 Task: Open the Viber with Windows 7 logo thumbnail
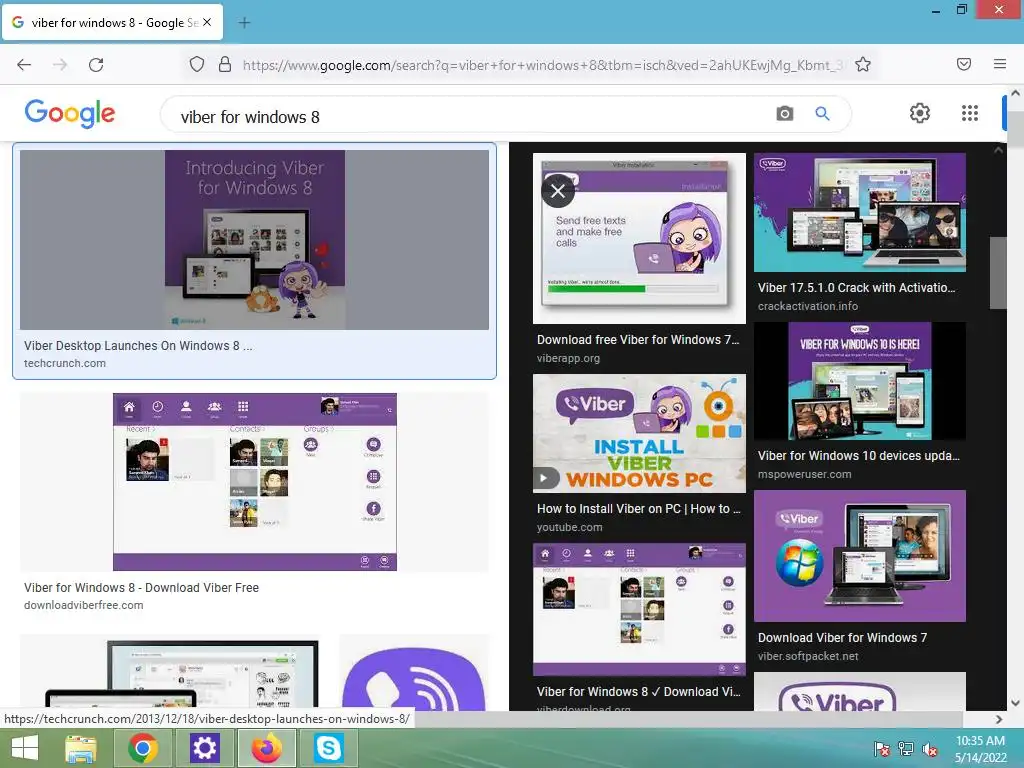pyautogui.click(x=859, y=556)
